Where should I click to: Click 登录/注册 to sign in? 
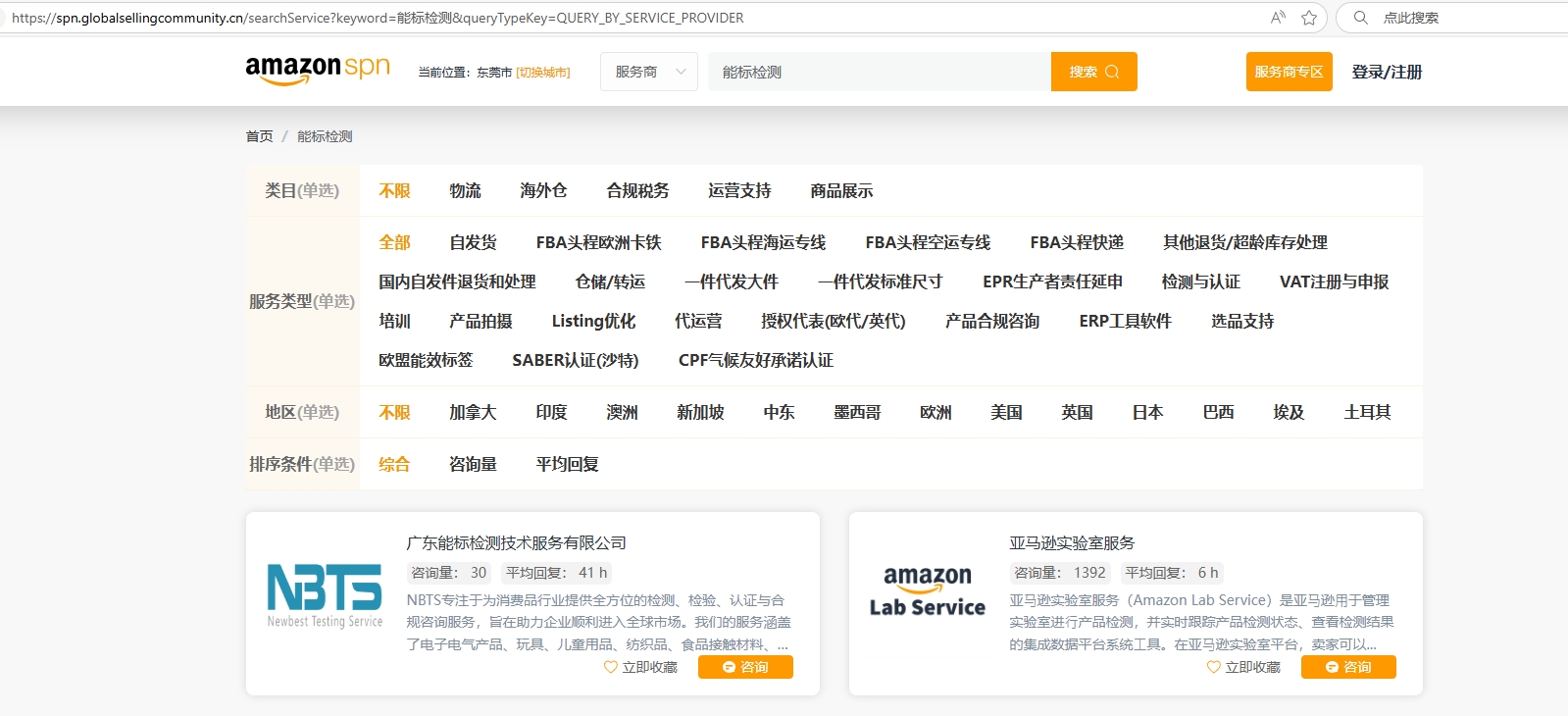point(1387,72)
